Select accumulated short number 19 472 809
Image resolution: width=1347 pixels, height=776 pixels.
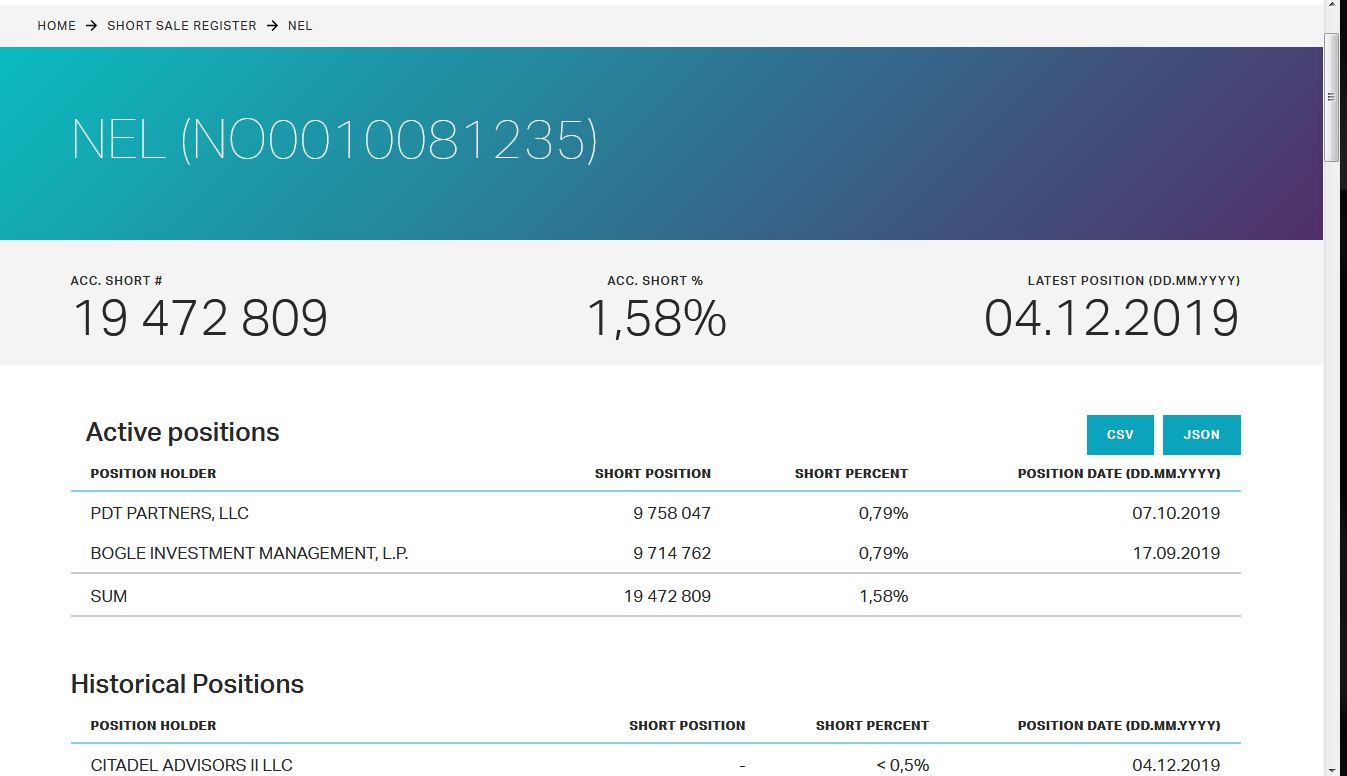pos(200,318)
